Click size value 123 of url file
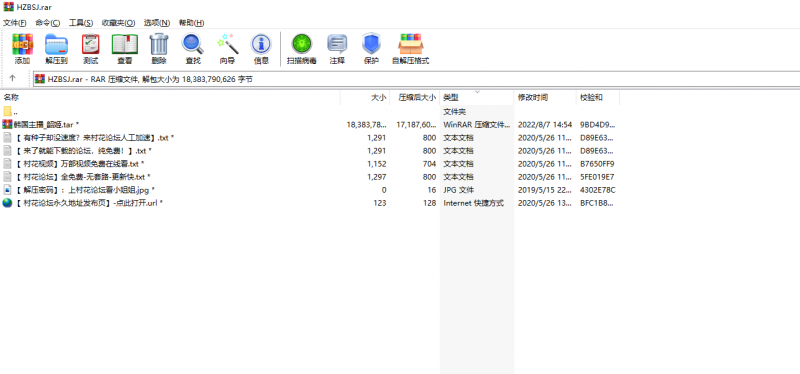 (x=380, y=203)
